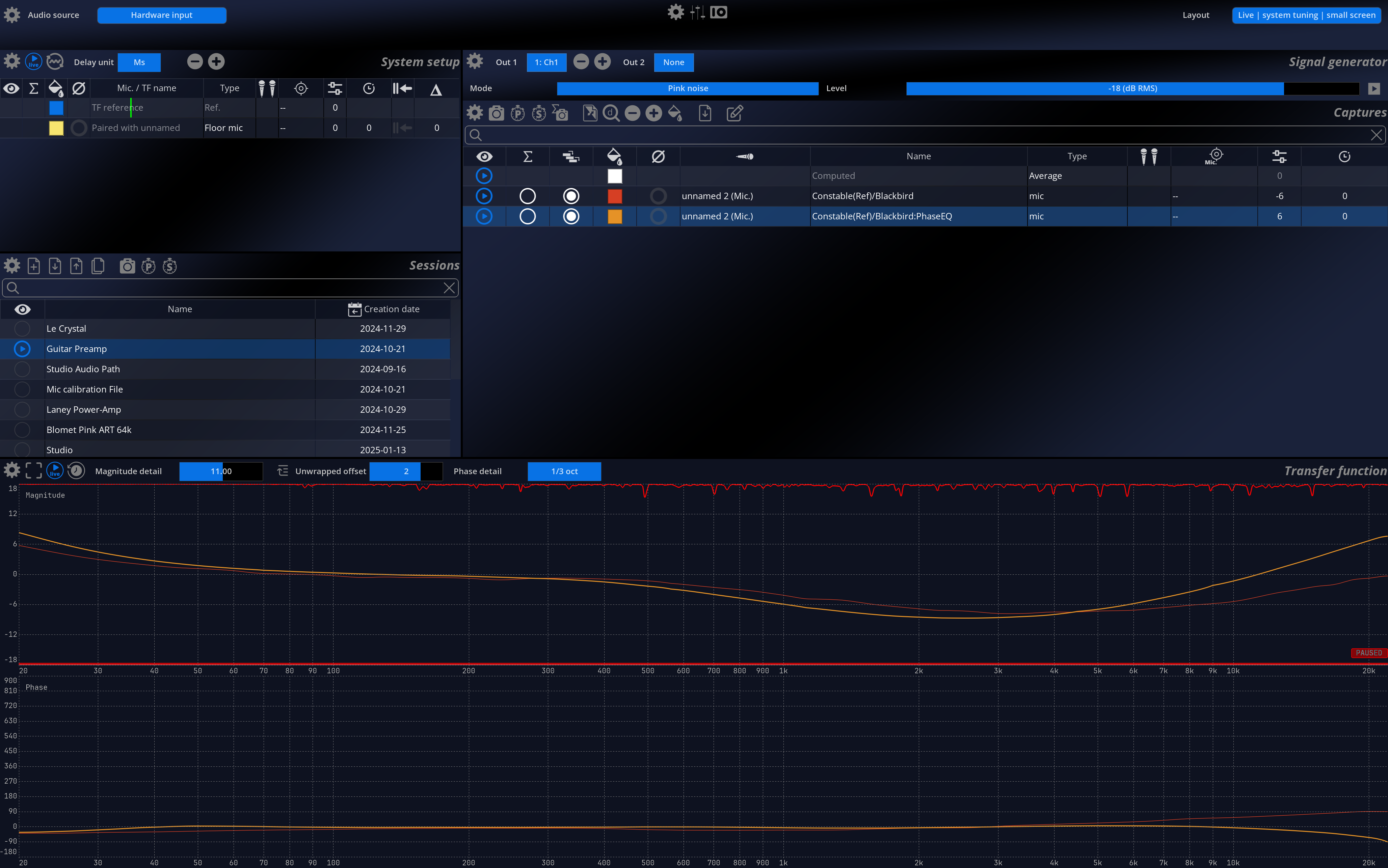Screen dimensions: 1388x868
Task: Toggle visibility of Constable(Ref)/Blackbird:PhaseEQ capture
Action: (484, 216)
